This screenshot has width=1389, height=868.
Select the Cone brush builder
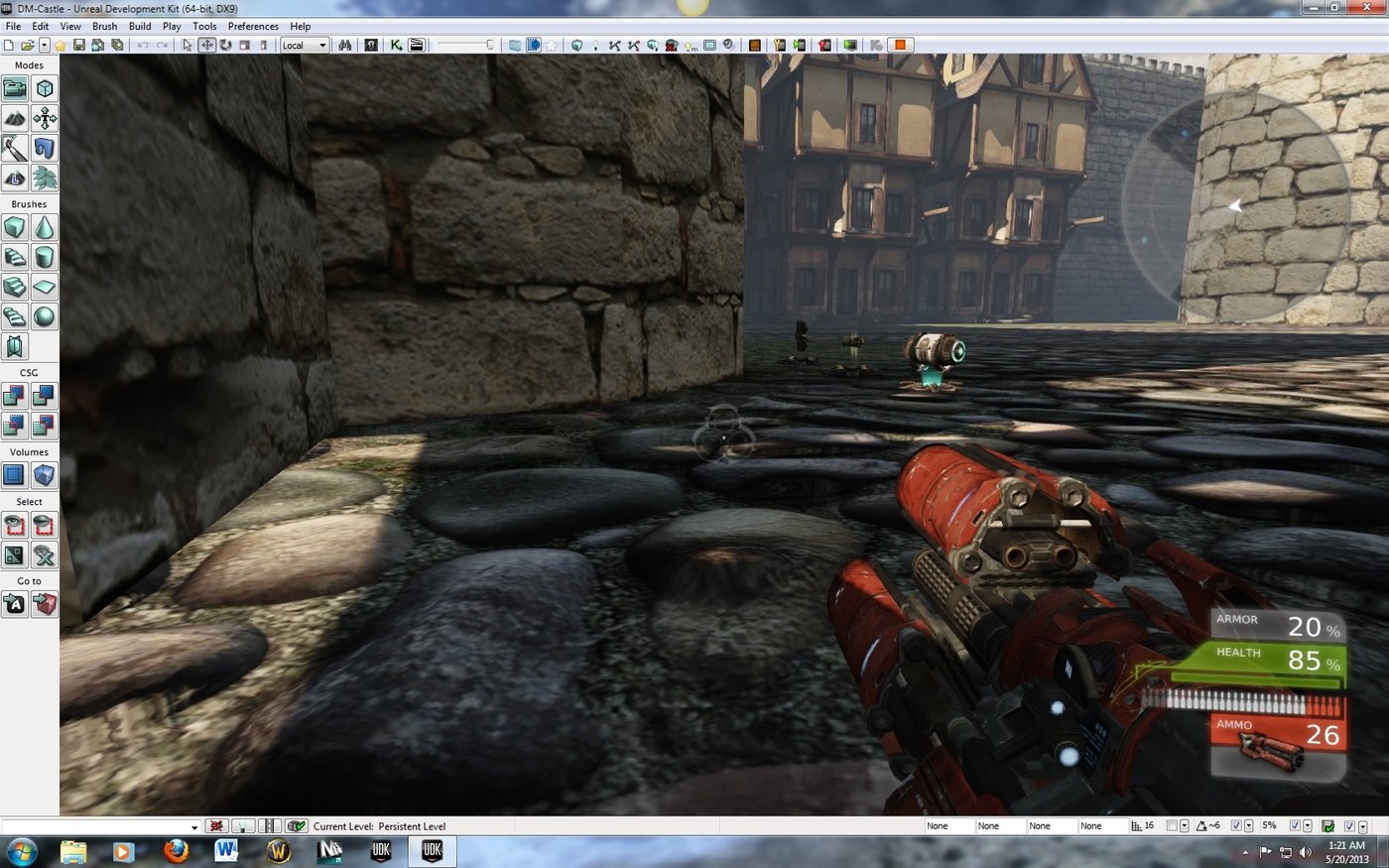(x=45, y=228)
